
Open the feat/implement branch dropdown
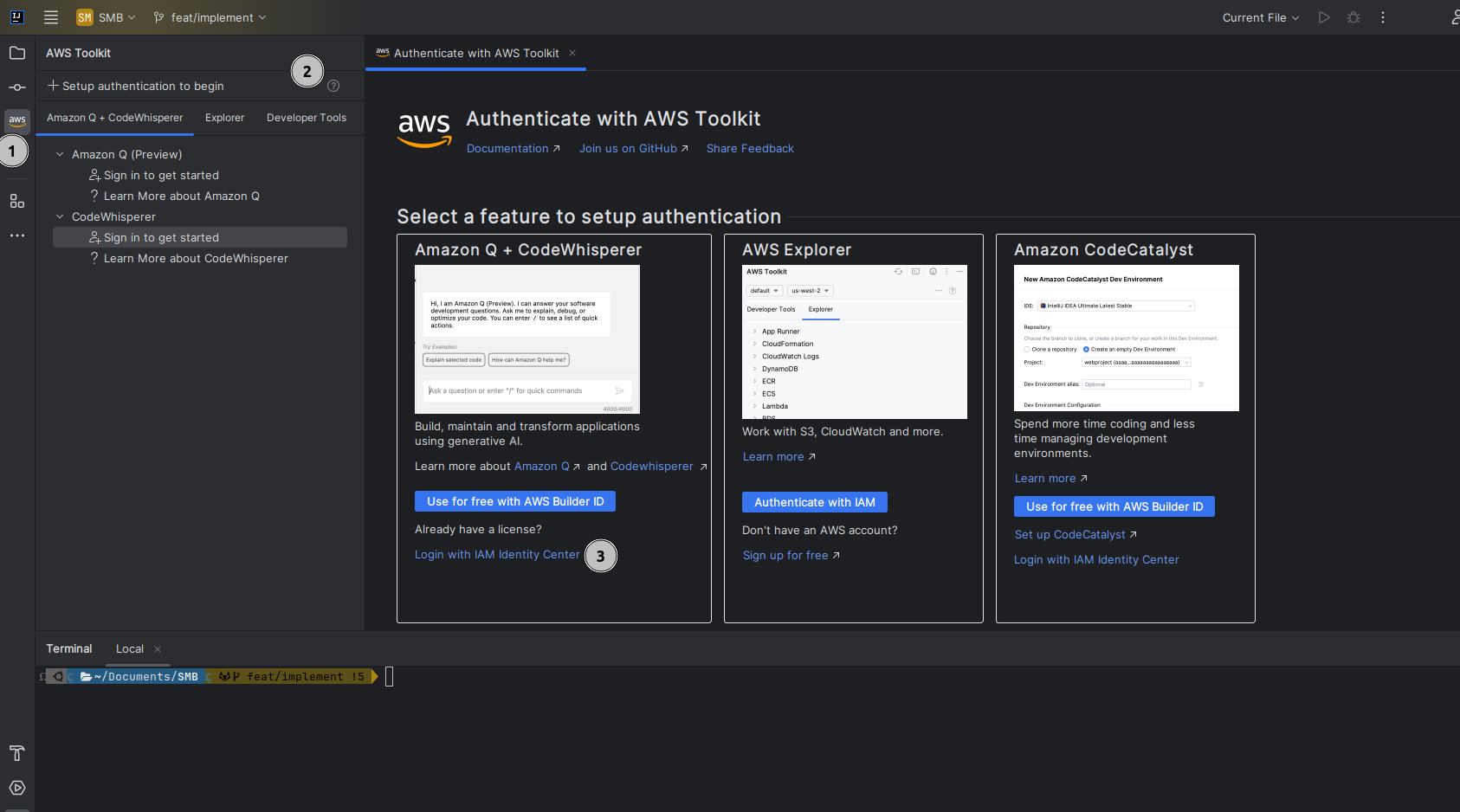click(x=209, y=16)
